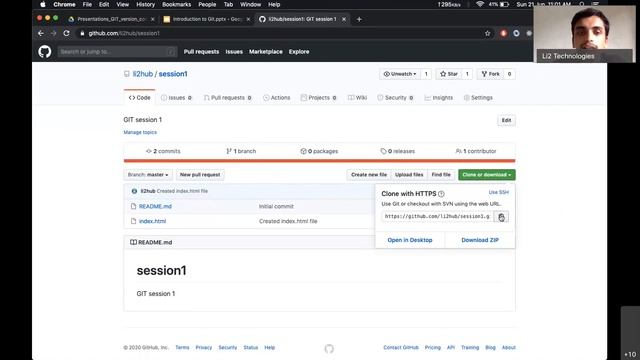
Task: Click the GitHub logo home icon
Action: point(44,52)
